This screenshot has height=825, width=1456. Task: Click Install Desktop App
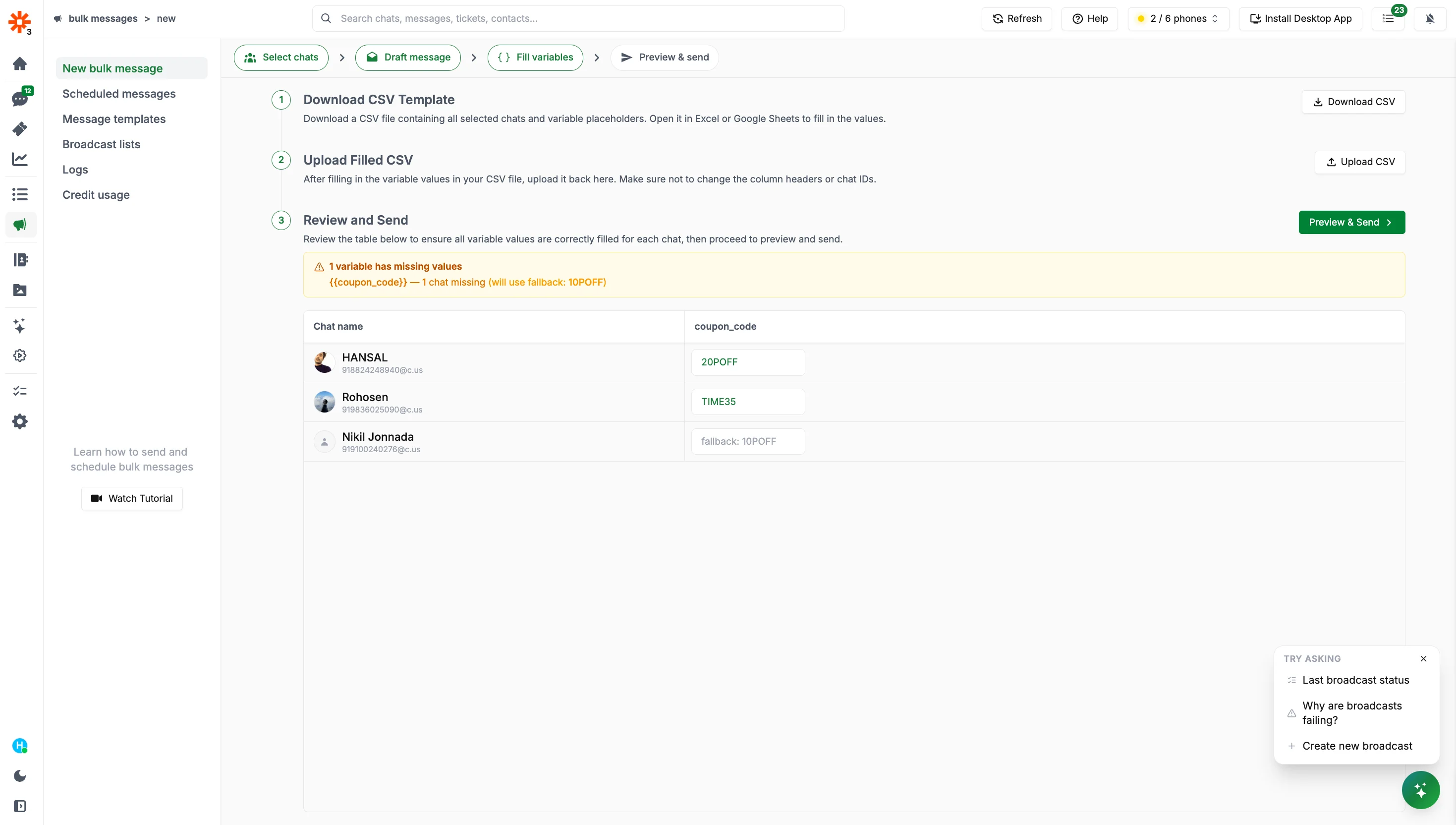click(1300, 19)
